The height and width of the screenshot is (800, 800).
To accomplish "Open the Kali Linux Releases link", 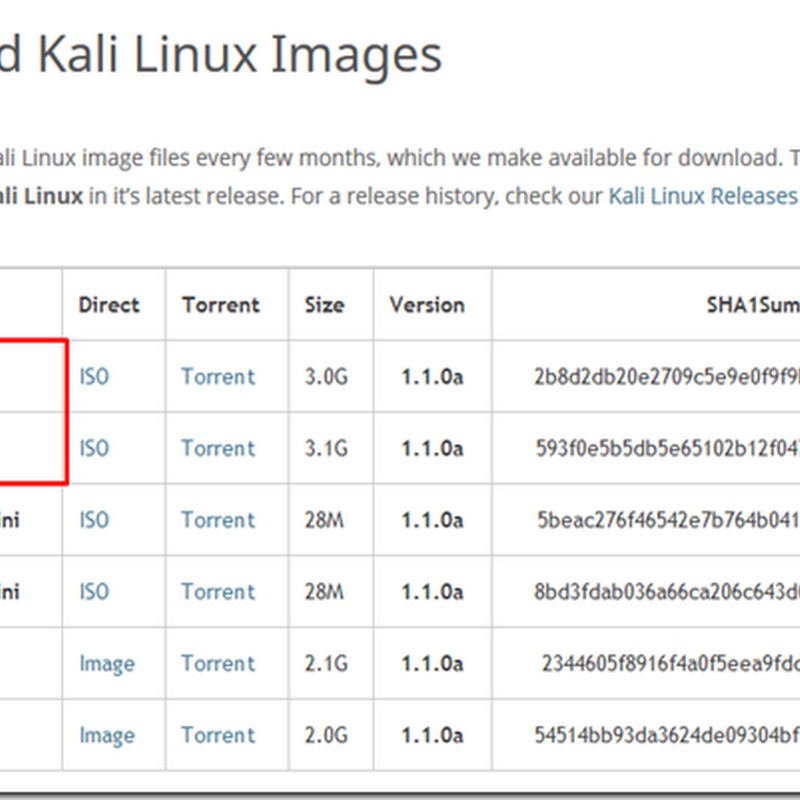I will pos(704,196).
